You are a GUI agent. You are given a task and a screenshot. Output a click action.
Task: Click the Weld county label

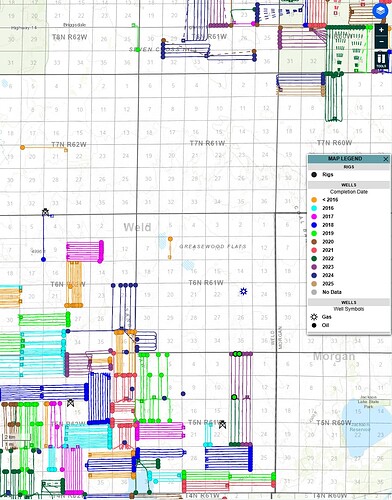(137, 227)
